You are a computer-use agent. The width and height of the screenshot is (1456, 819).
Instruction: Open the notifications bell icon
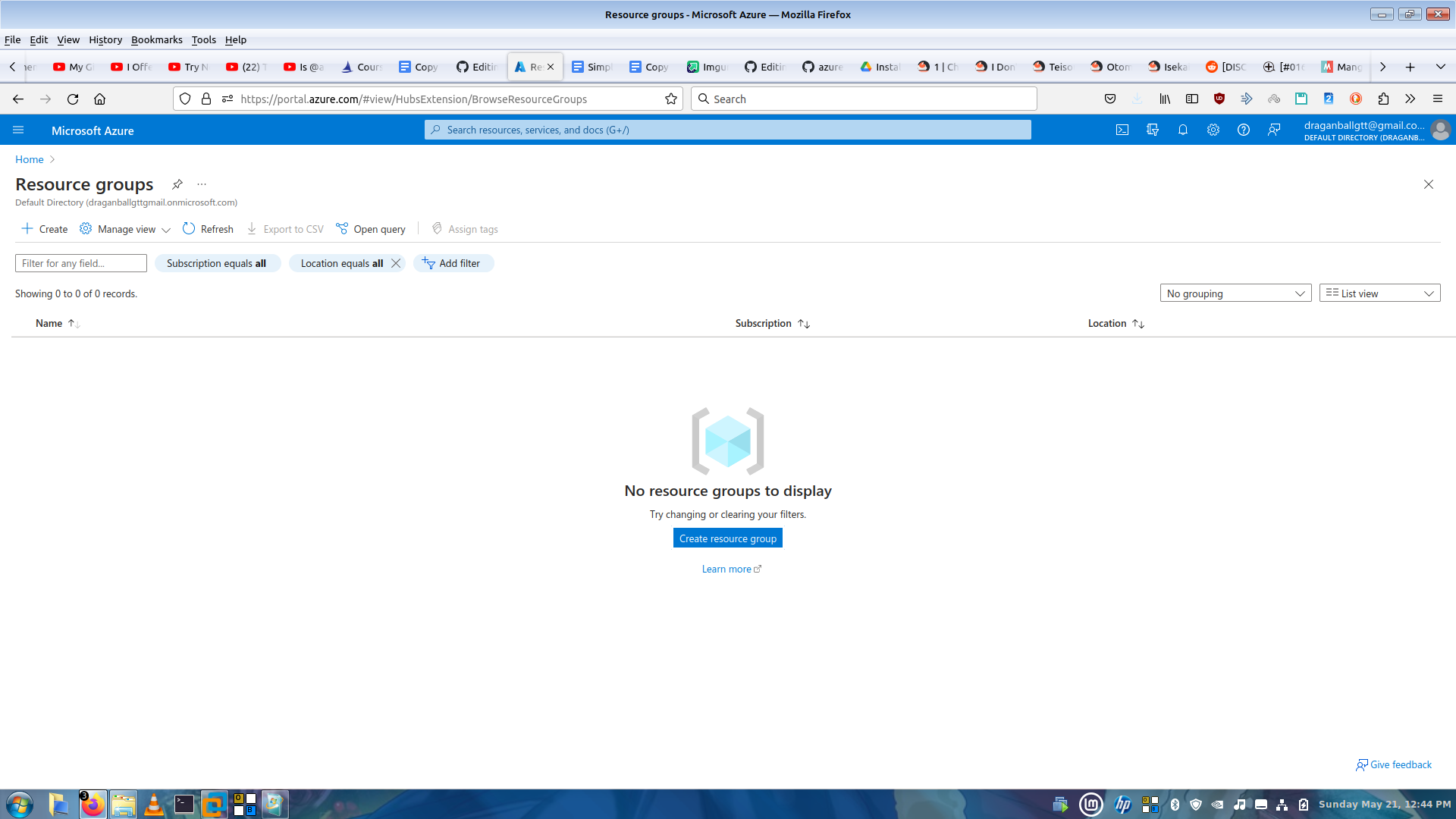click(1183, 130)
